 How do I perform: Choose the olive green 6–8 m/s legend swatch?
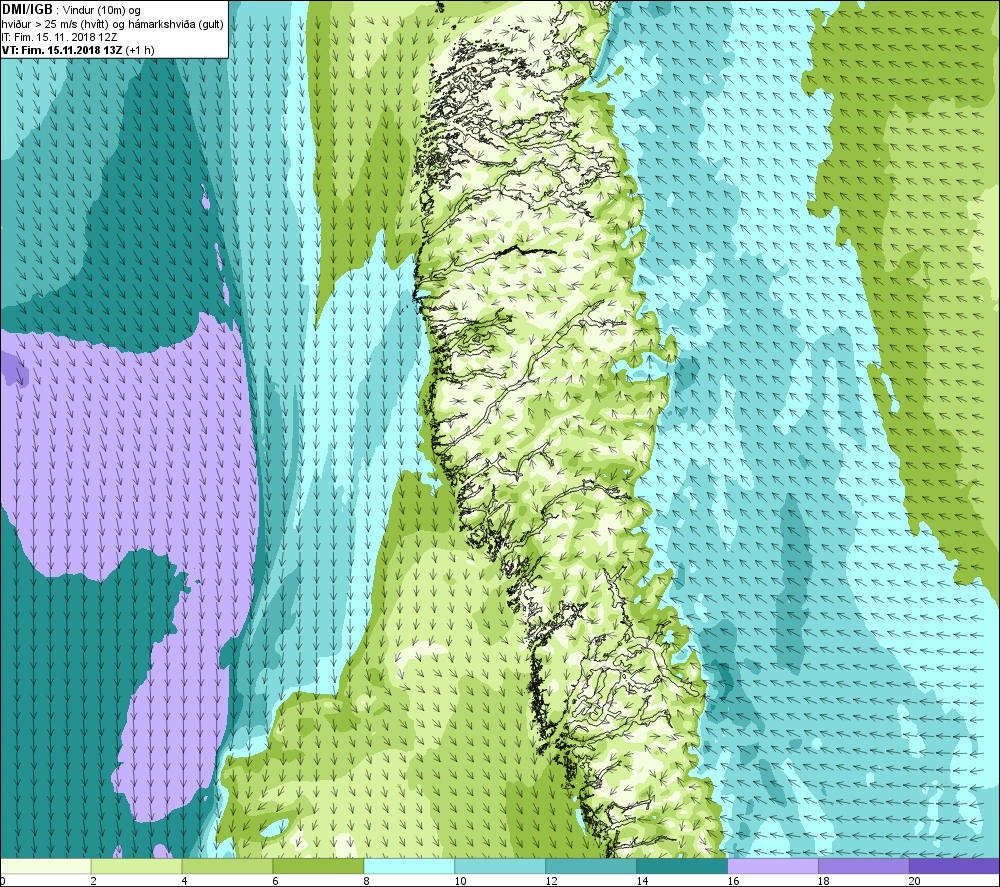pos(318,866)
